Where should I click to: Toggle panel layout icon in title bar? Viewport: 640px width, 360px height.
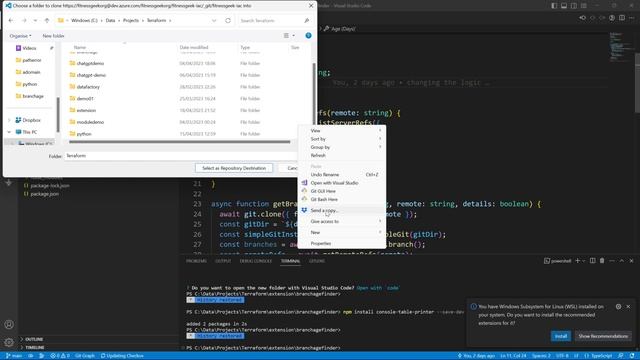pos(564,6)
